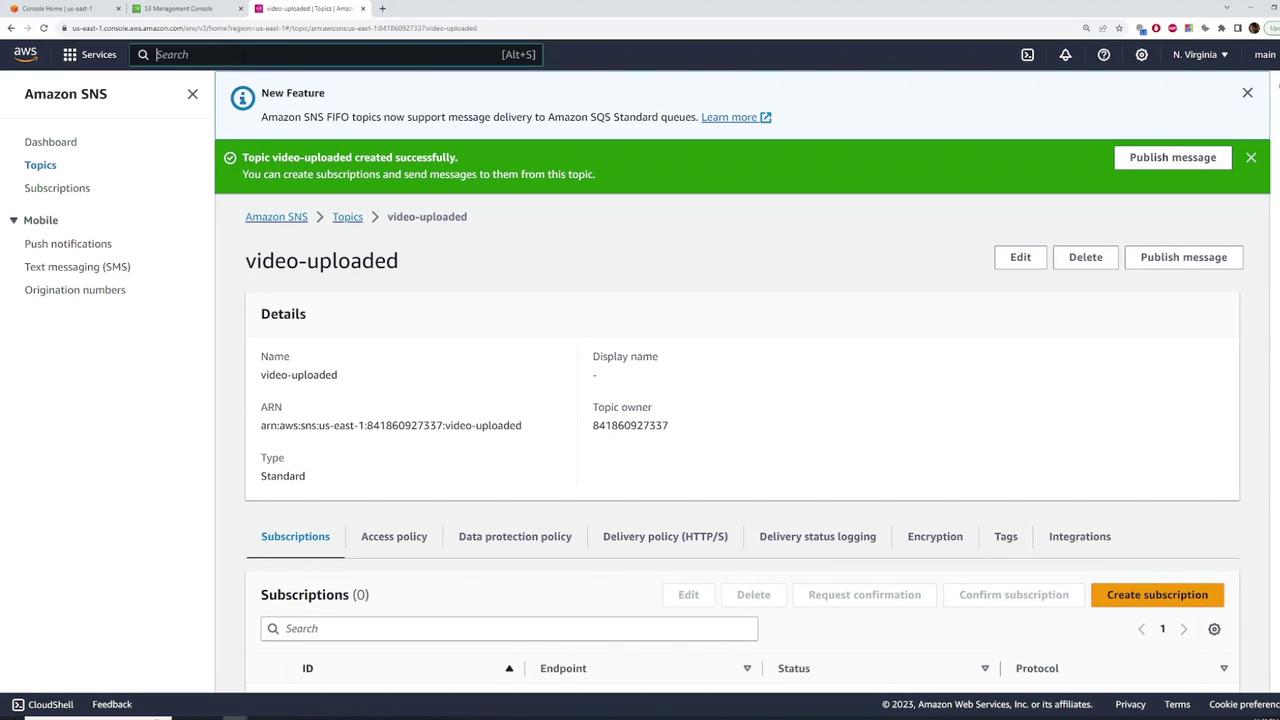Collapse the Mobile navigation section

[14, 220]
